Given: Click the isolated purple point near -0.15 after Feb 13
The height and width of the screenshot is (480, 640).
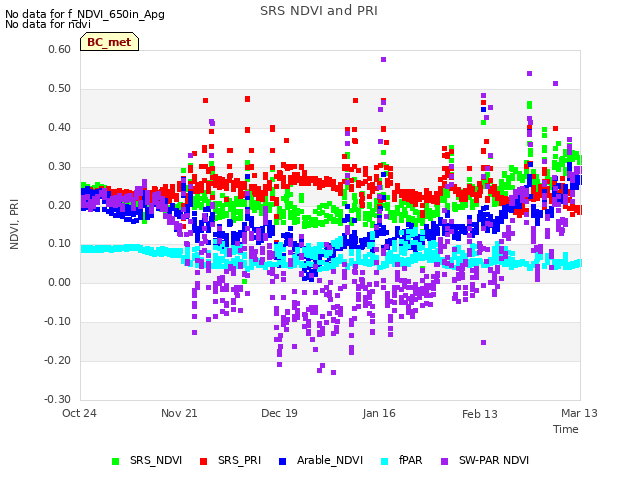Looking at the screenshot, I should pyautogui.click(x=483, y=342).
